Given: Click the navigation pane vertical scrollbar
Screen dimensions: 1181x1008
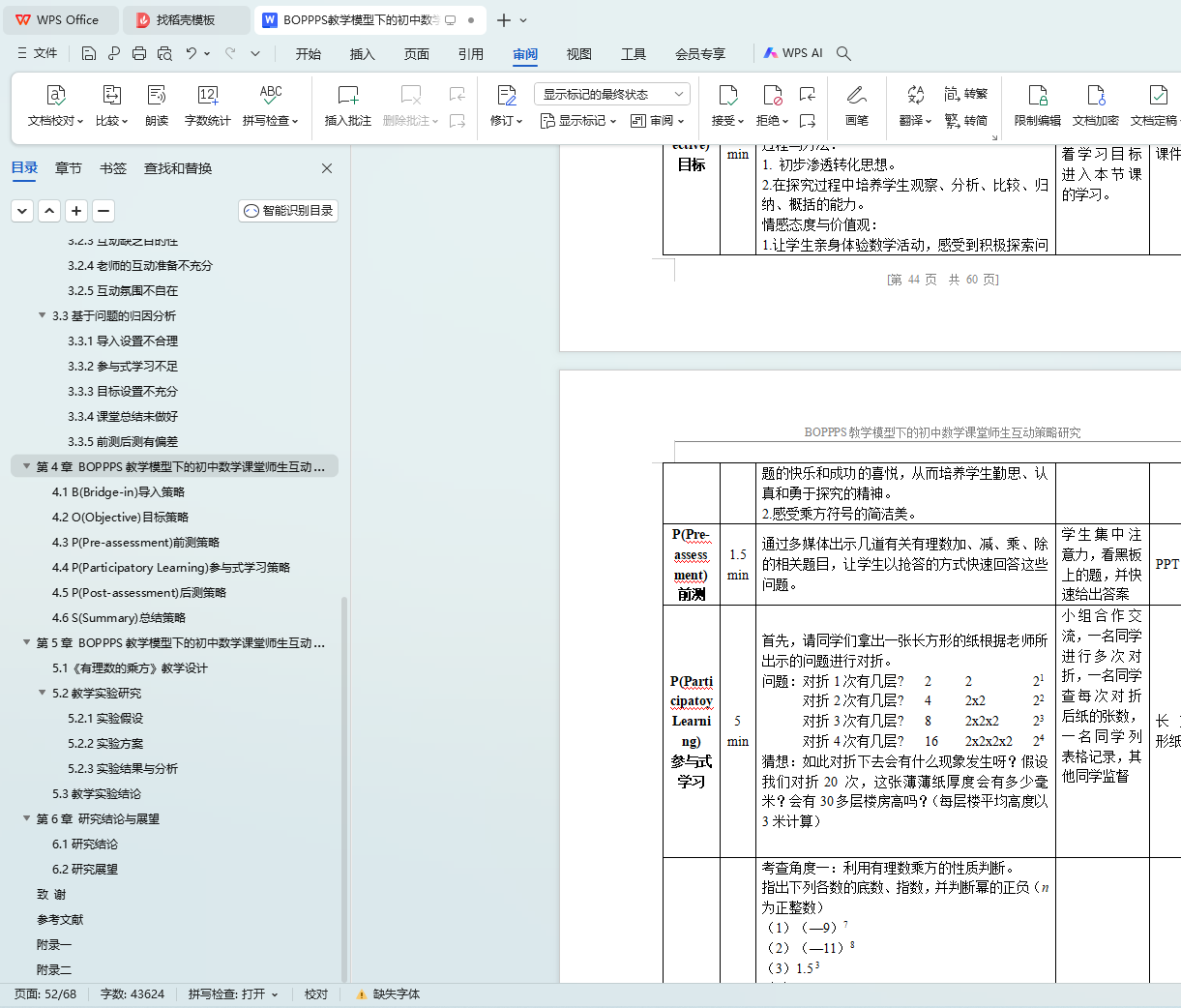Looking at the screenshot, I should pos(344,788).
